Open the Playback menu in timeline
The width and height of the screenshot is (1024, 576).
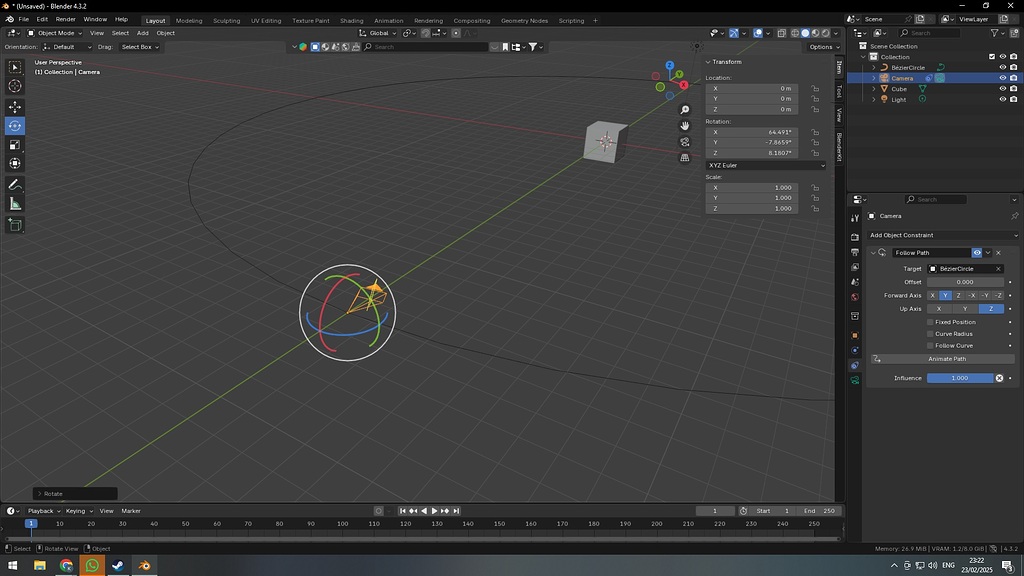coord(43,511)
